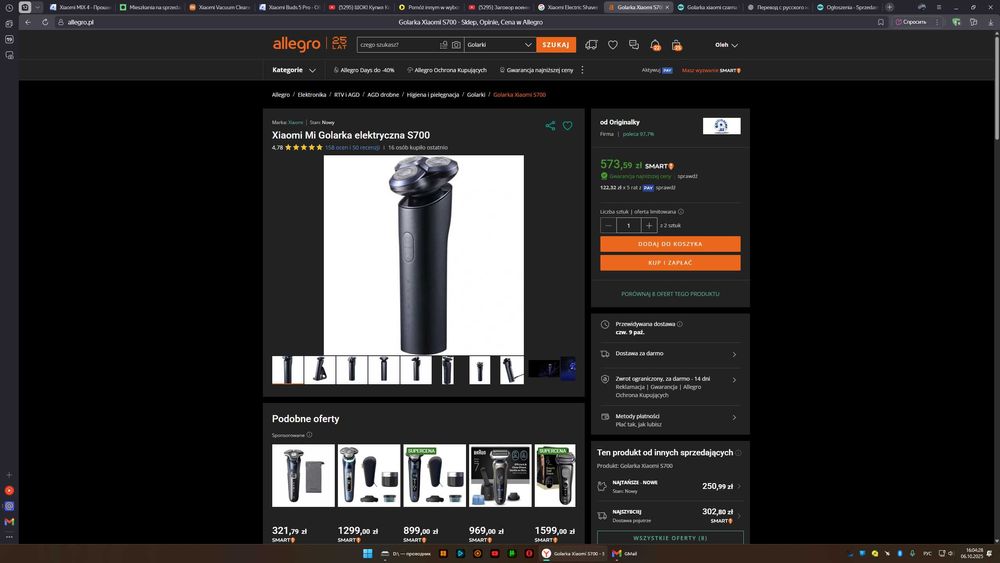Increase quantity with the plus button
This screenshot has height=563, width=1000.
(649, 225)
